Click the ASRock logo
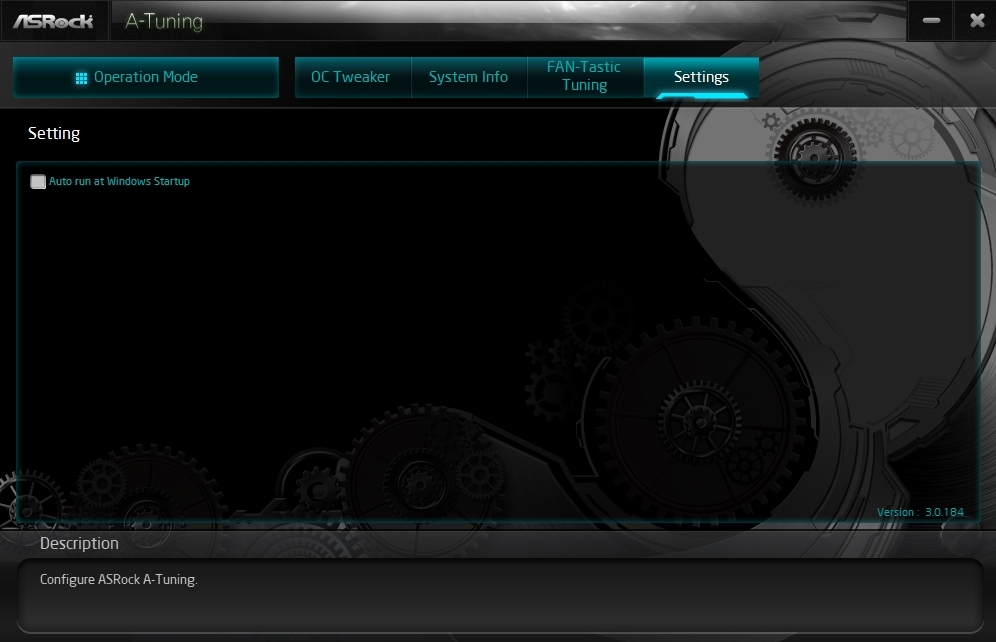This screenshot has height=642, width=996. coord(53,22)
